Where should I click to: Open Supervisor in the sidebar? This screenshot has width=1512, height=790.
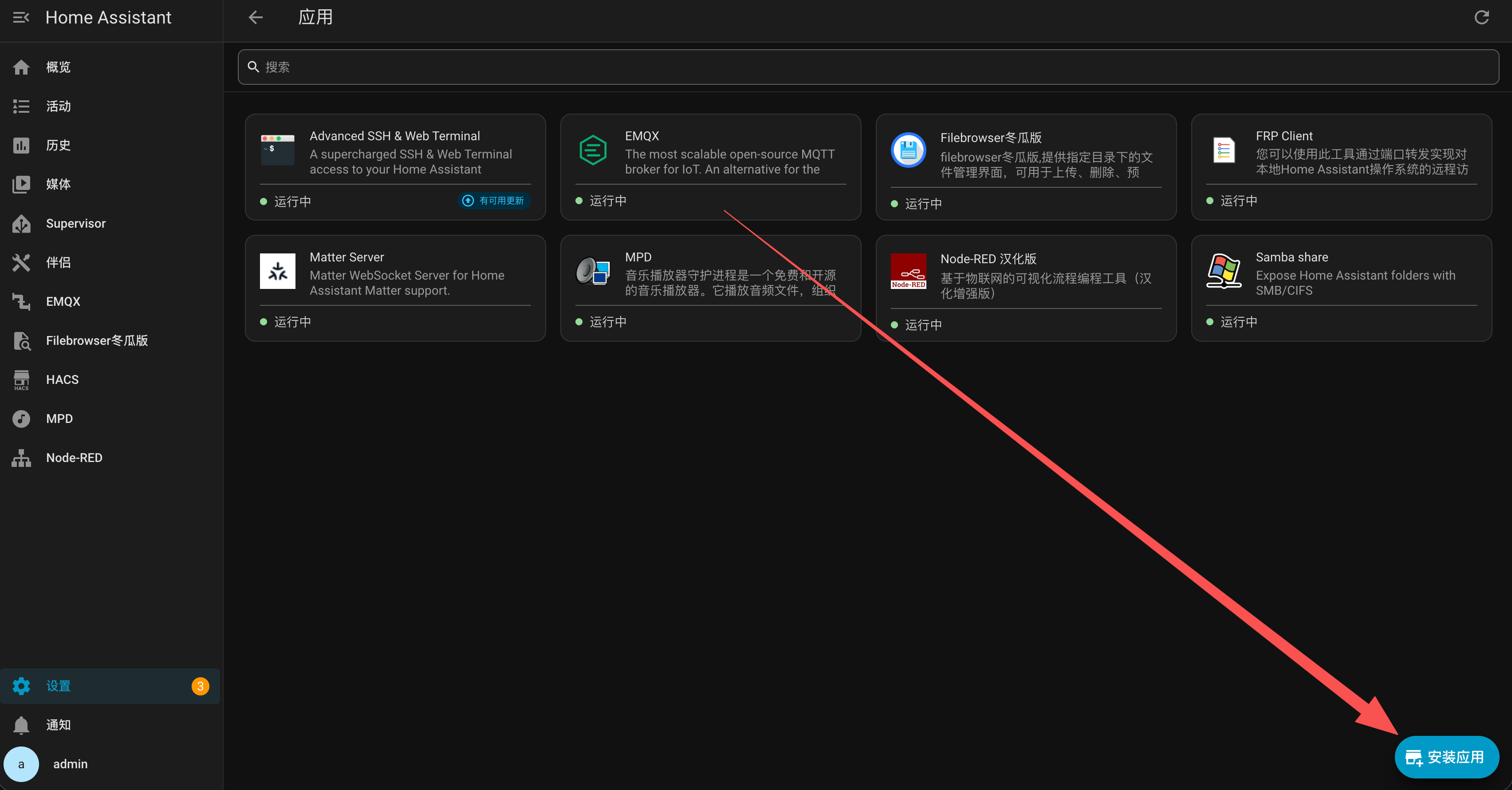click(x=110, y=224)
